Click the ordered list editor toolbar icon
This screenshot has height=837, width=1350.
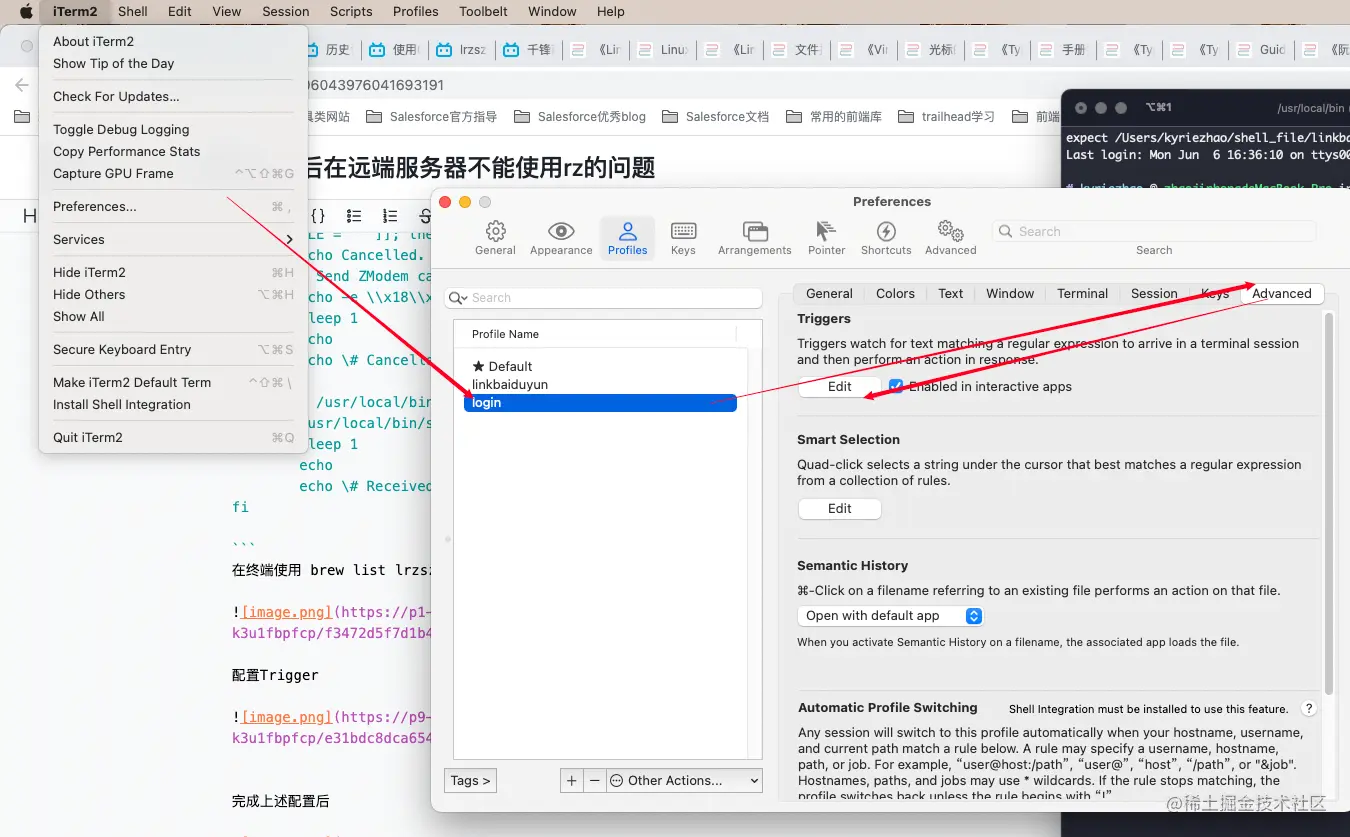tap(390, 216)
